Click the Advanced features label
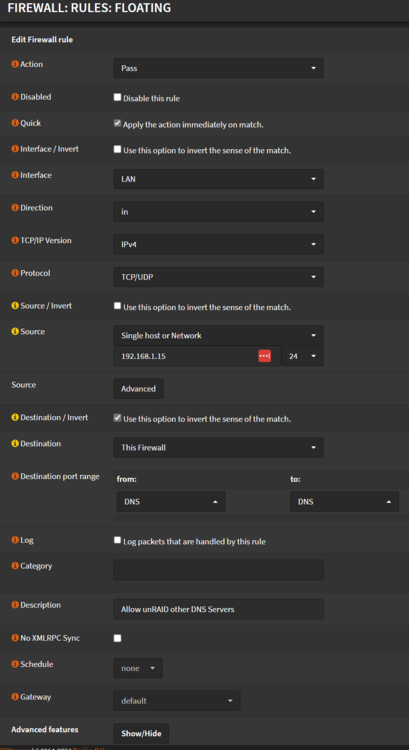The height and width of the screenshot is (750, 409). tap(45, 729)
